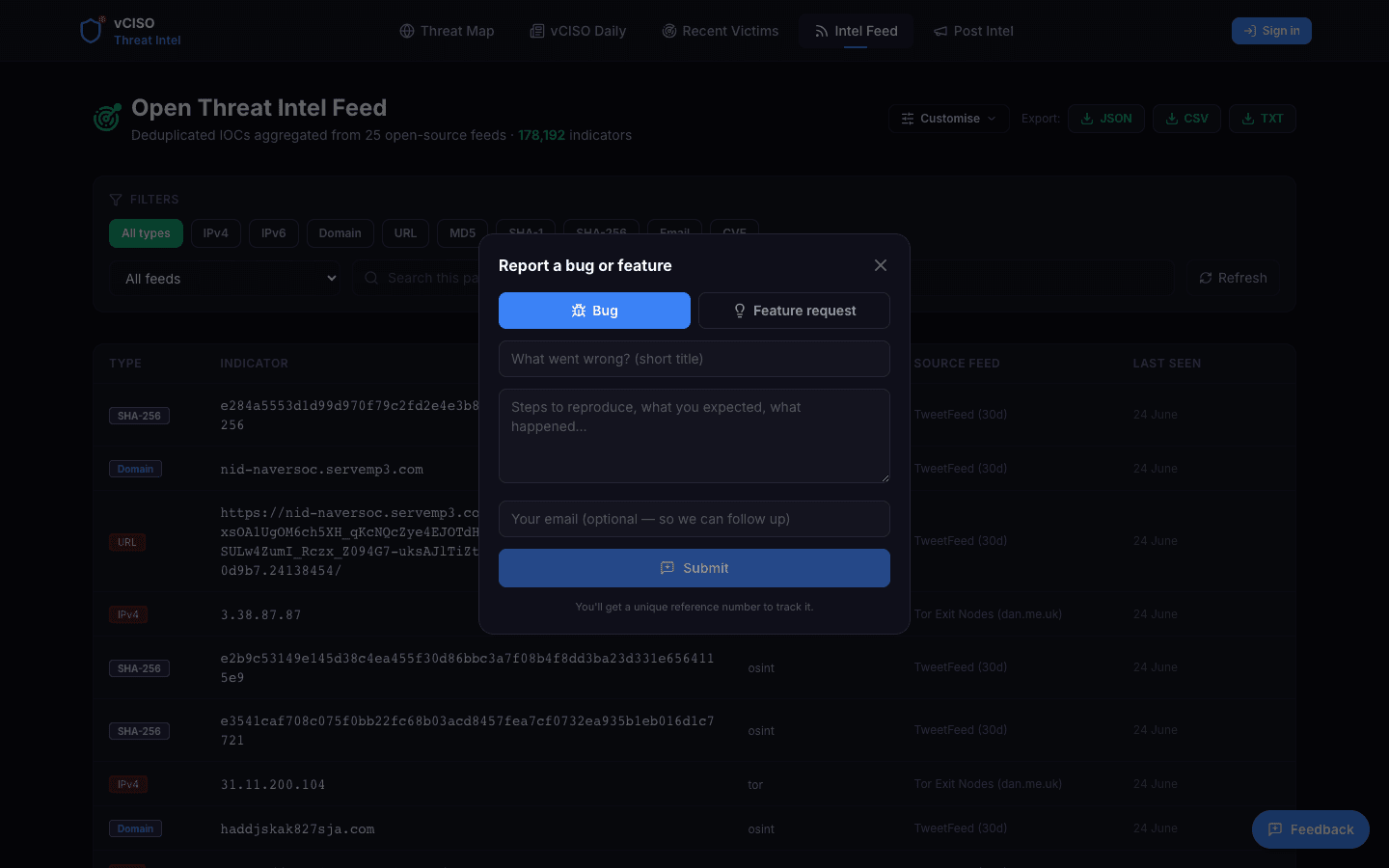Click Tor Exit Nodes source for 3.38.87.87
Viewport: 1389px width, 868px height.
988,614
